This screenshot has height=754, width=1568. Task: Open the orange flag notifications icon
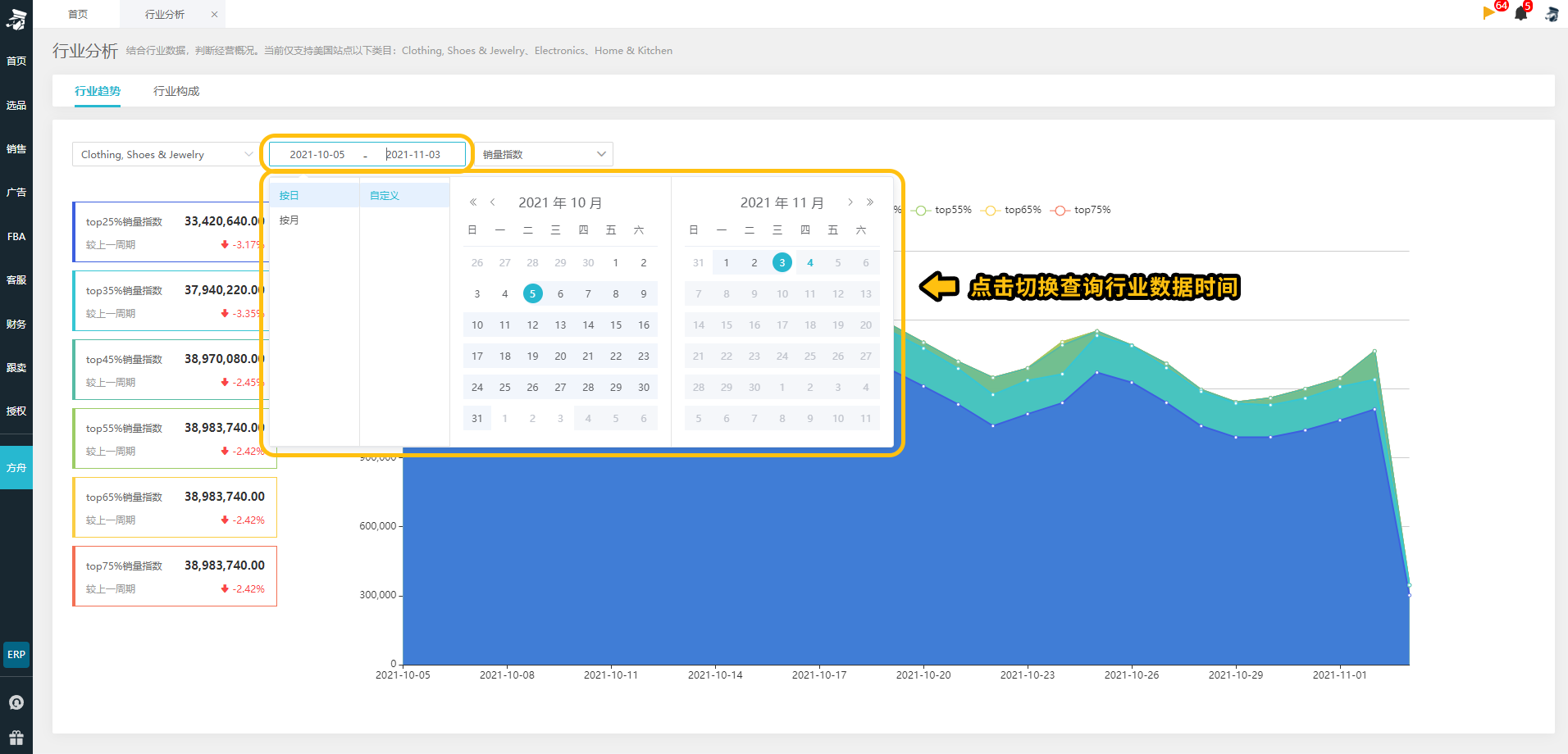(1489, 12)
